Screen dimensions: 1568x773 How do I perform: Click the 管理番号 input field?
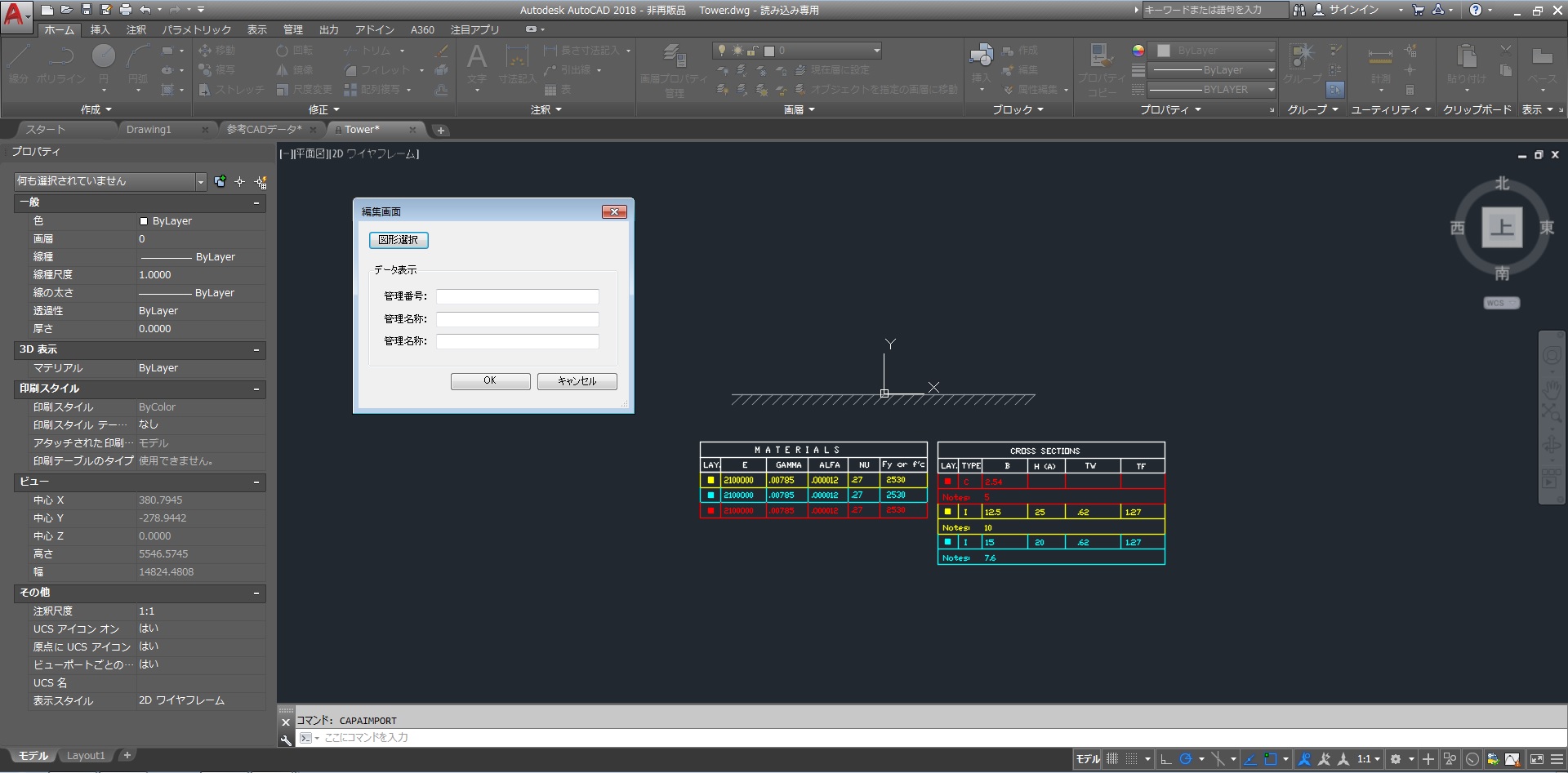pos(517,296)
